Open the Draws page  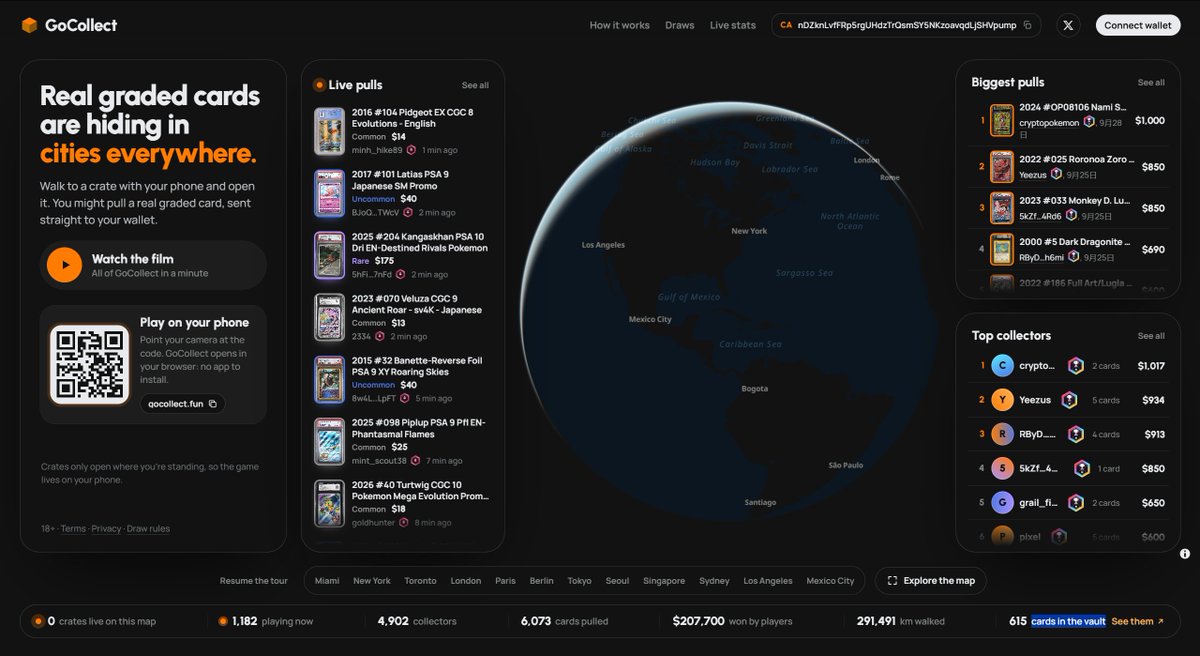coord(680,25)
